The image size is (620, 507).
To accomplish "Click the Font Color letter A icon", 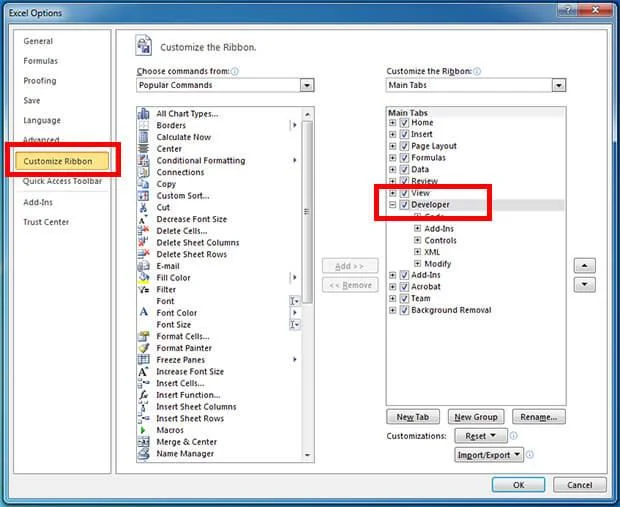I will point(143,312).
